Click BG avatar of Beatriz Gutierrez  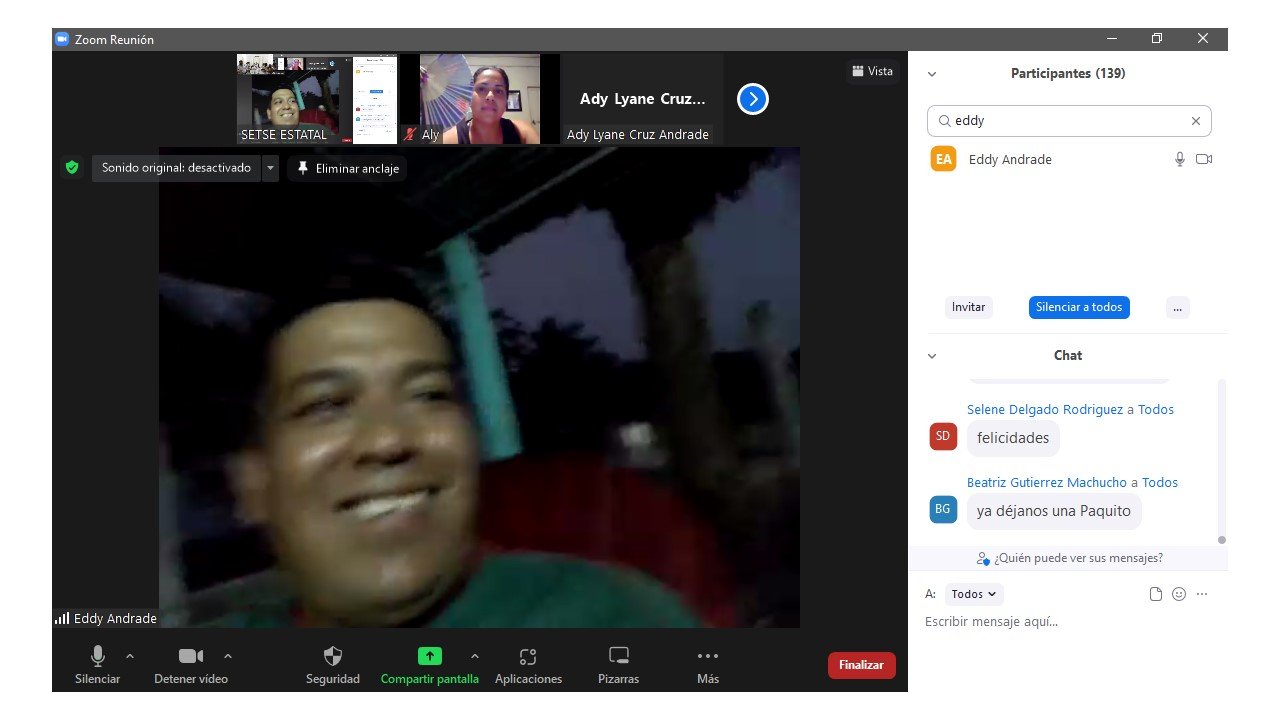pyautogui.click(x=943, y=509)
